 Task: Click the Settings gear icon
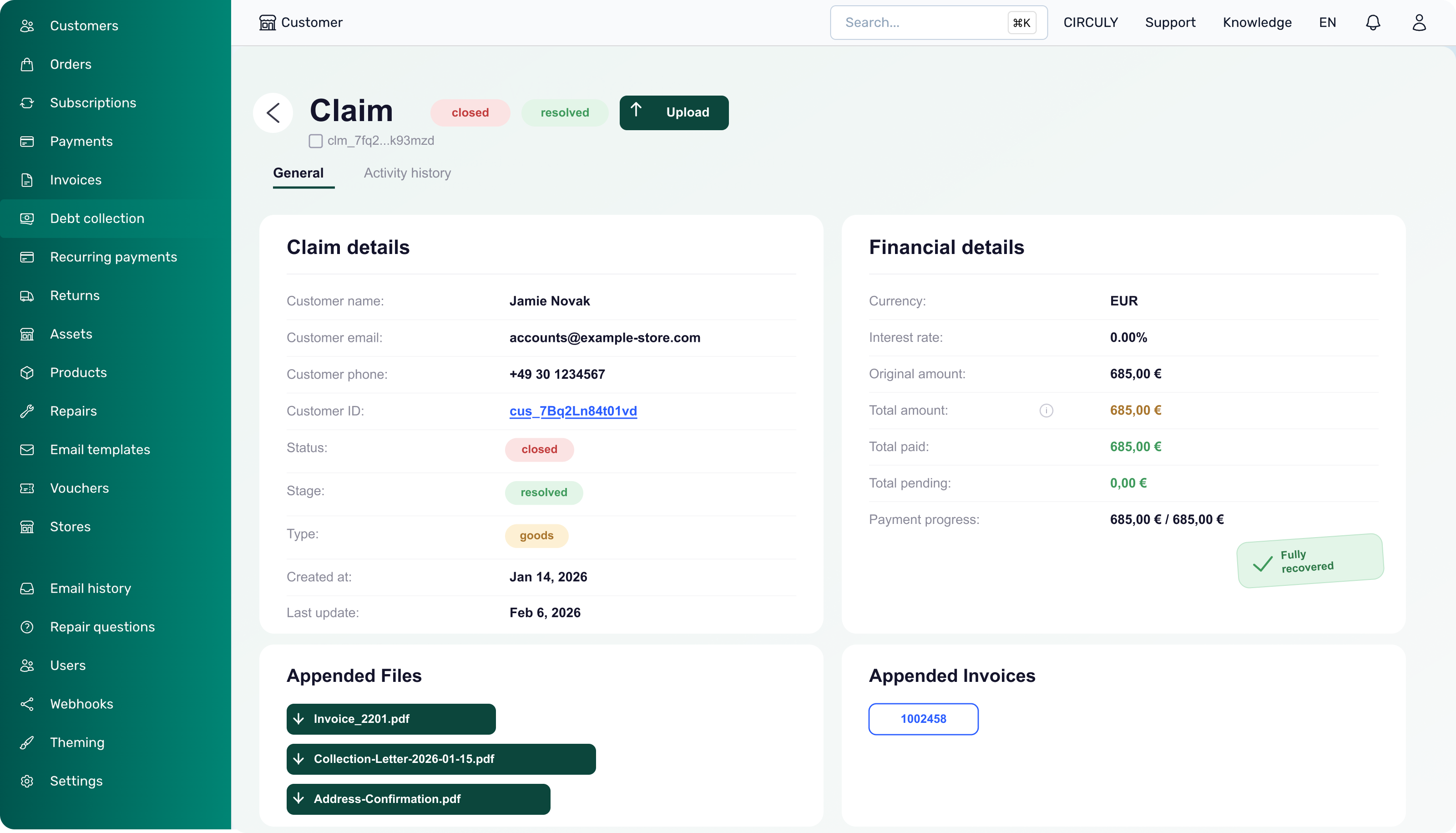(27, 782)
